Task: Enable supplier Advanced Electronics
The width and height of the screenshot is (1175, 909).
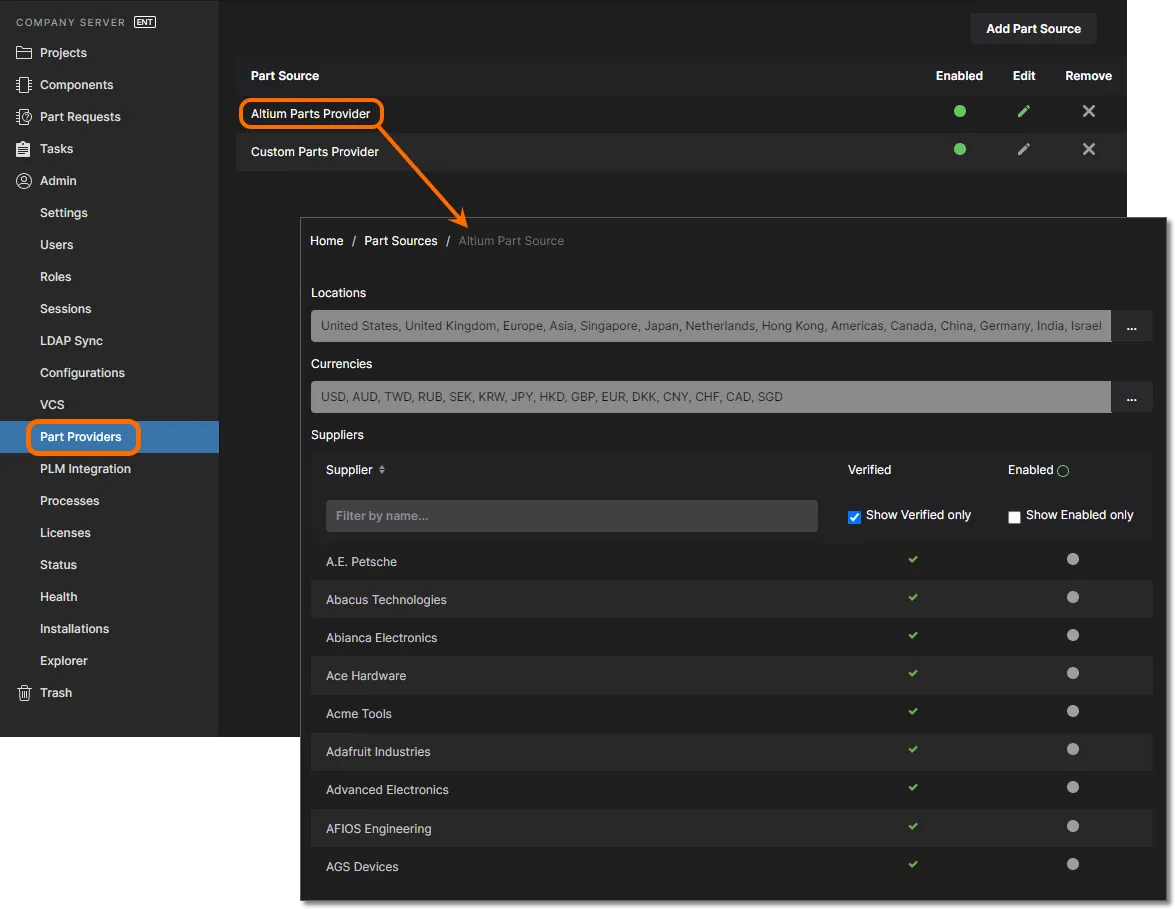Action: tap(1072, 787)
